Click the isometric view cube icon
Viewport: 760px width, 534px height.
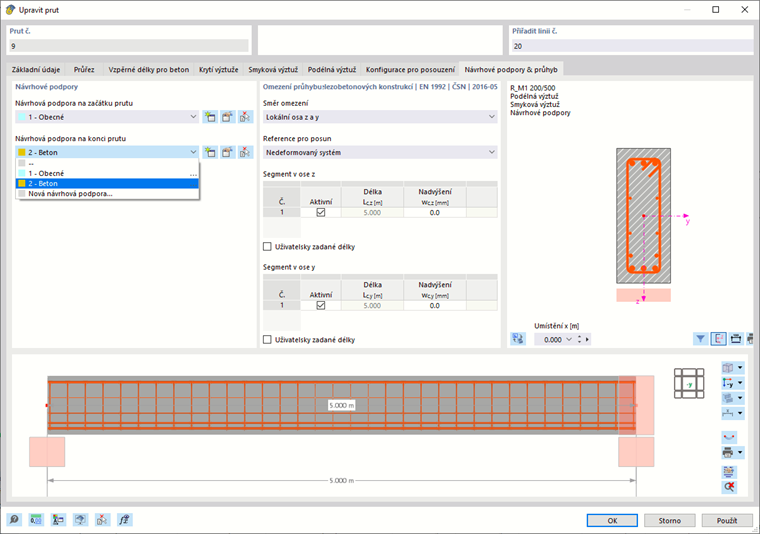728,368
